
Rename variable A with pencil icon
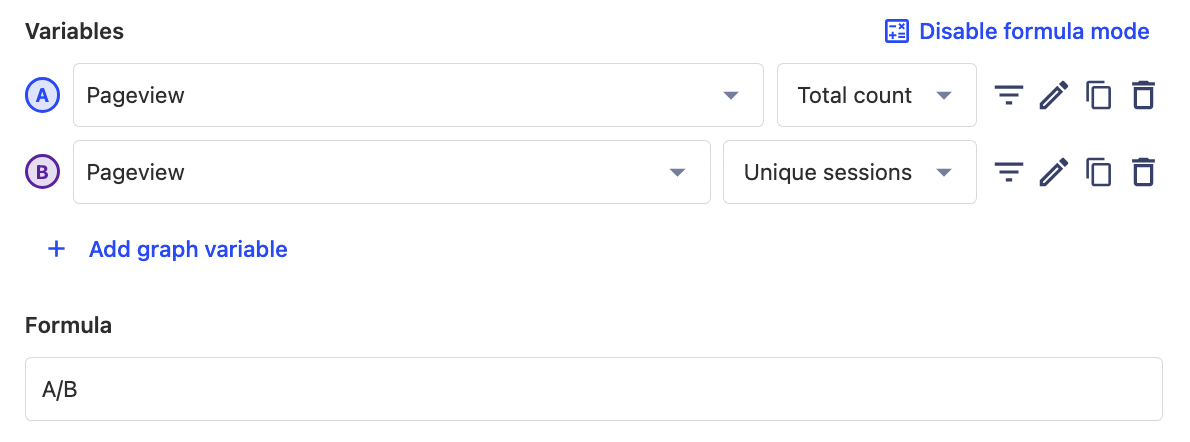[x=1054, y=96]
